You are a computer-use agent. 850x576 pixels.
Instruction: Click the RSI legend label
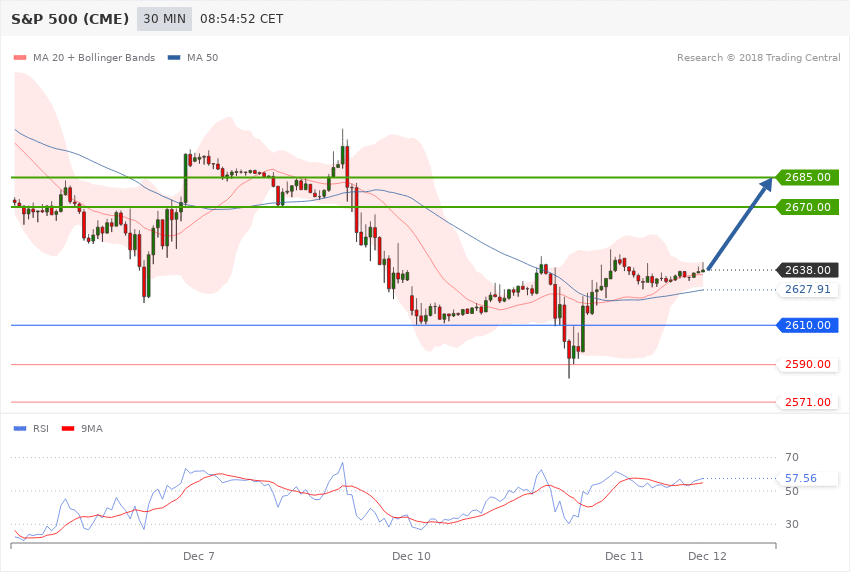tap(41, 429)
